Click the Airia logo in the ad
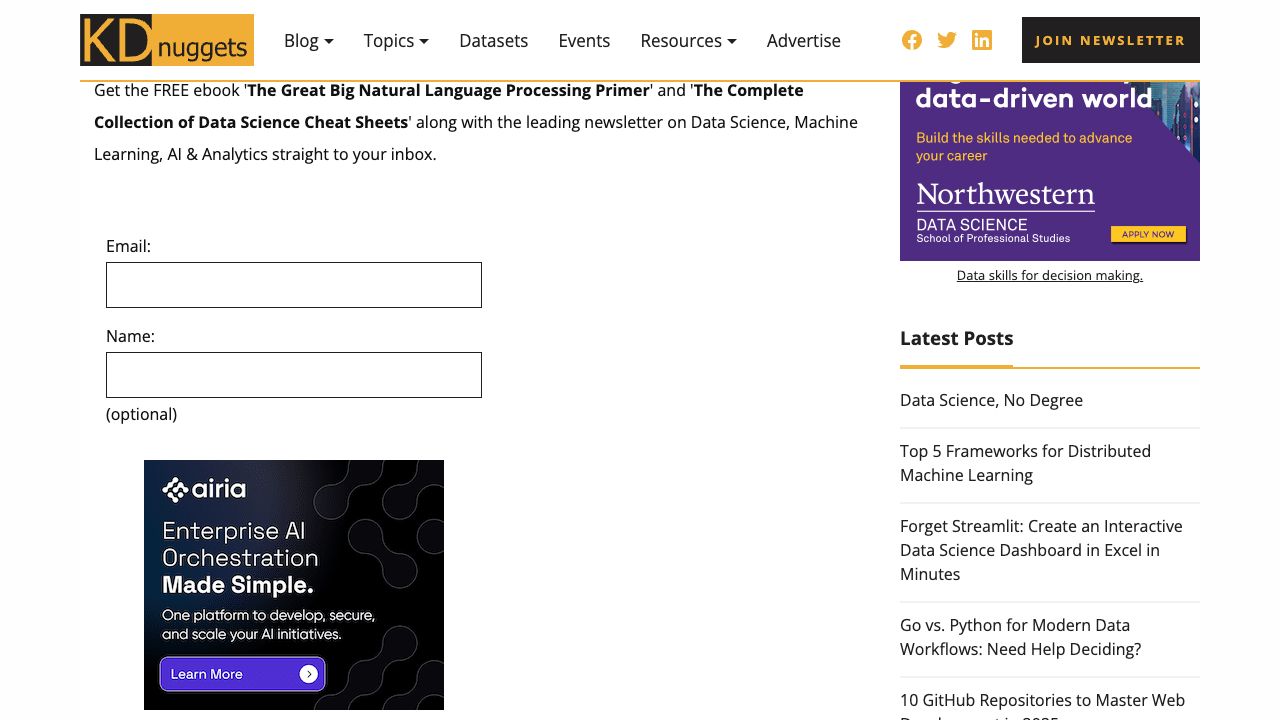The height and width of the screenshot is (720, 1280). pos(204,489)
